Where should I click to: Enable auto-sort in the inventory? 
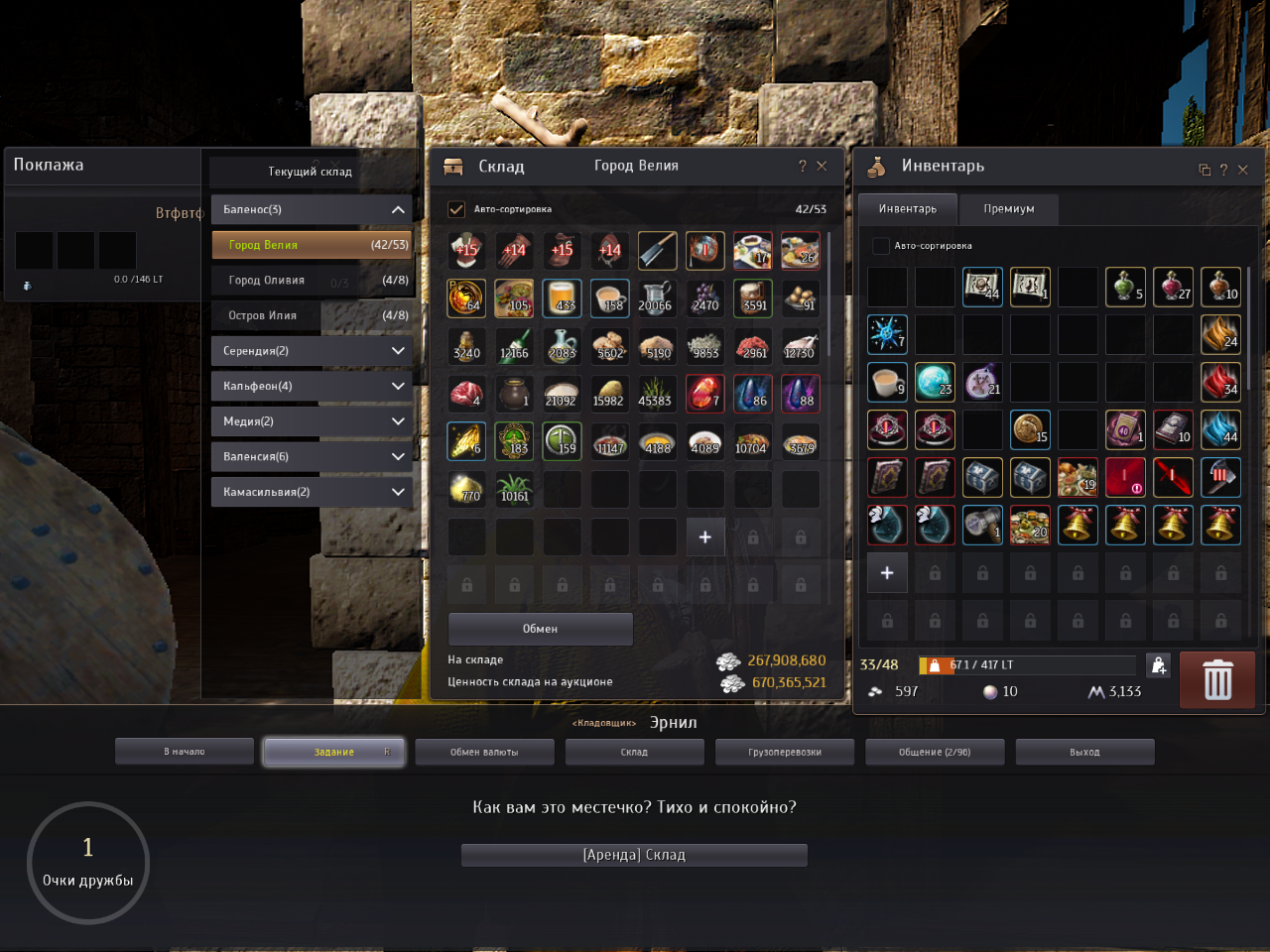[x=880, y=245]
